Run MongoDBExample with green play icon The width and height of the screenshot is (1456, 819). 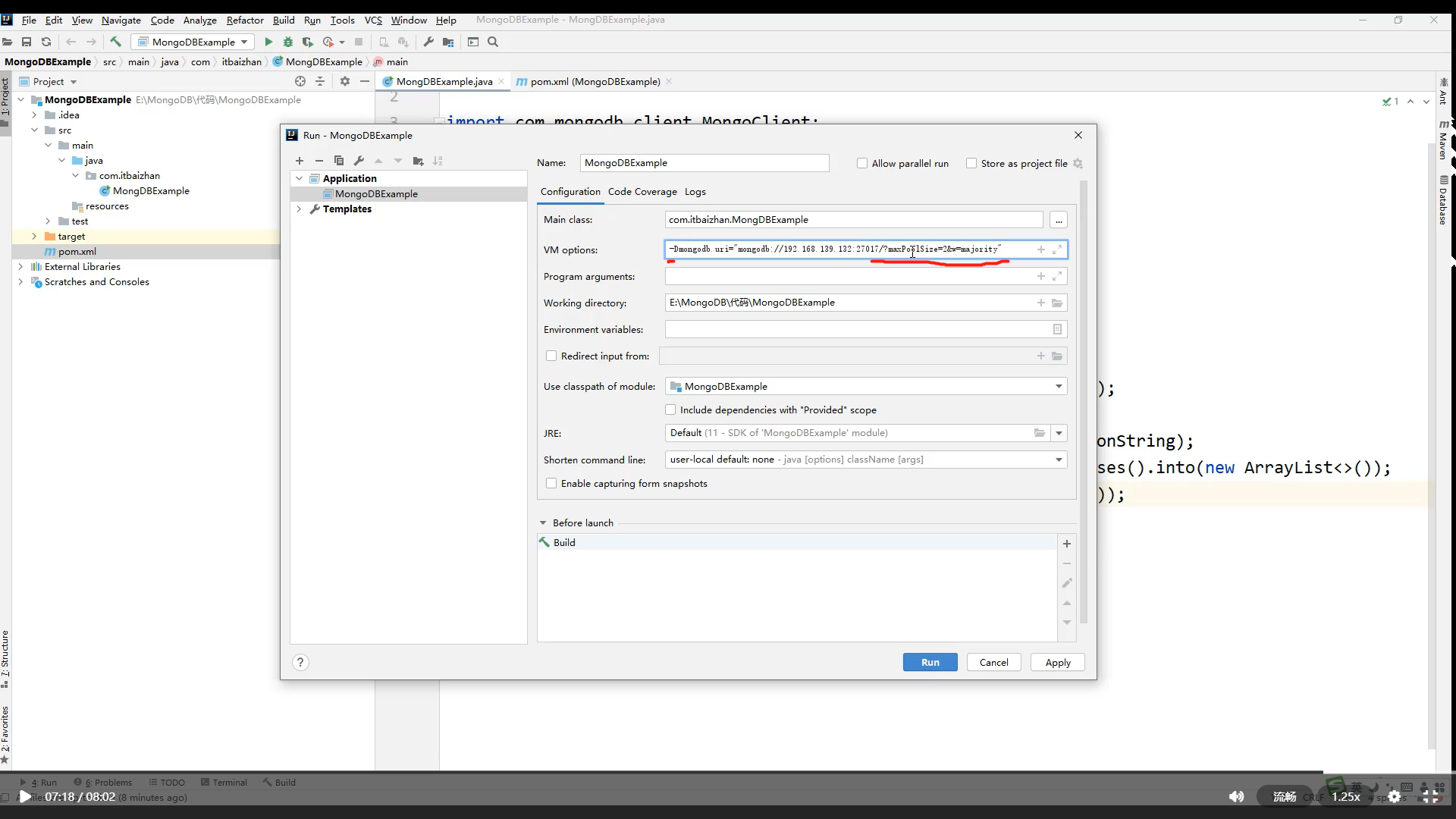(268, 42)
